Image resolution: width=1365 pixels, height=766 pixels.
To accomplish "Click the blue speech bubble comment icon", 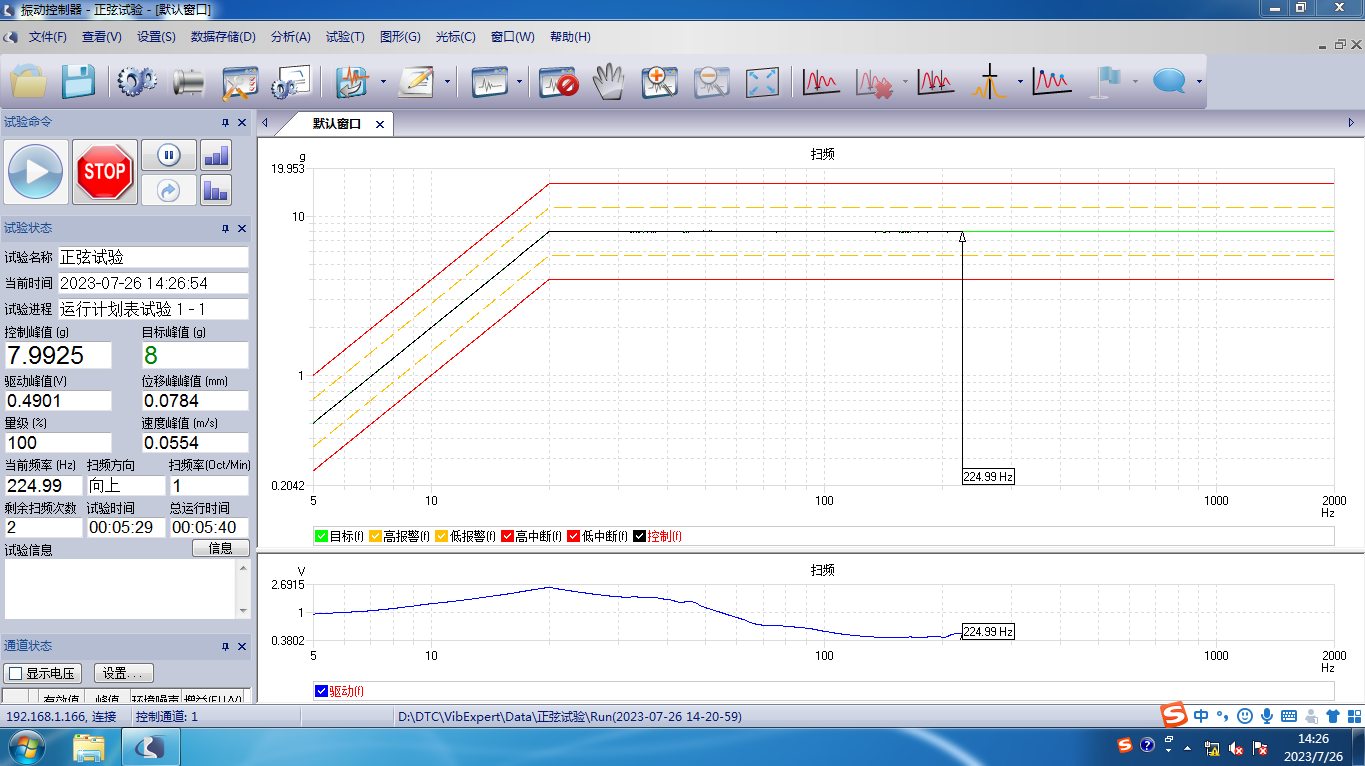I will 1168,81.
